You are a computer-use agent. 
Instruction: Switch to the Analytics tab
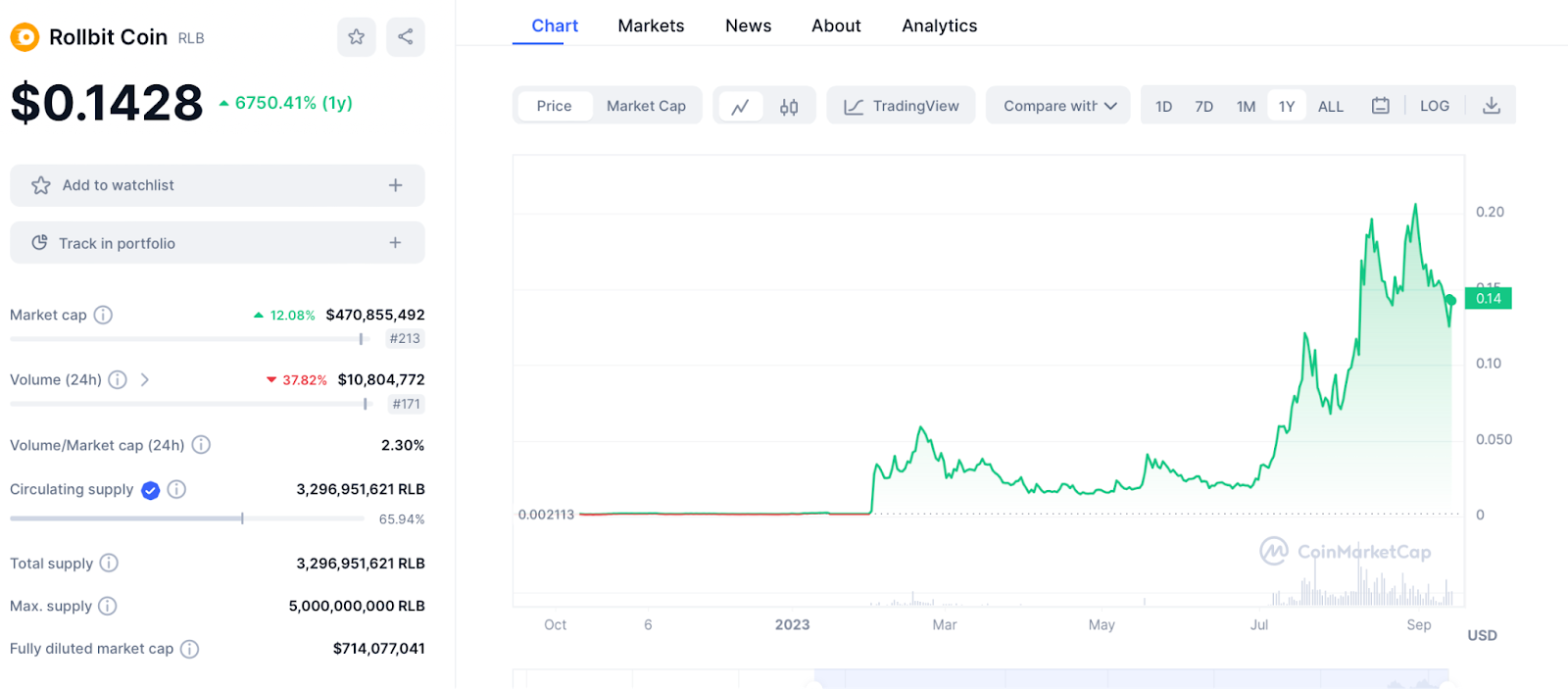(939, 25)
